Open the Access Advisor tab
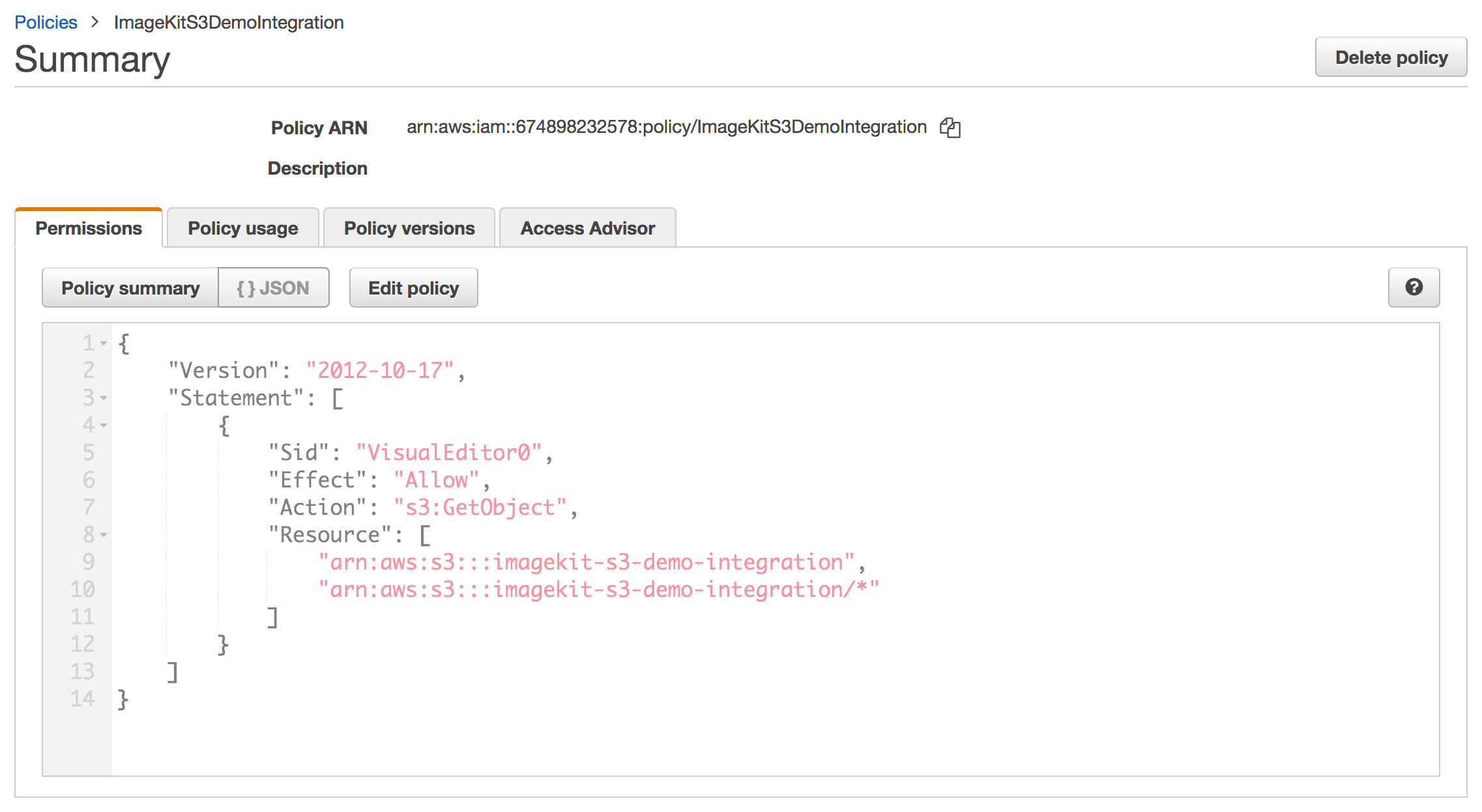 (x=588, y=228)
